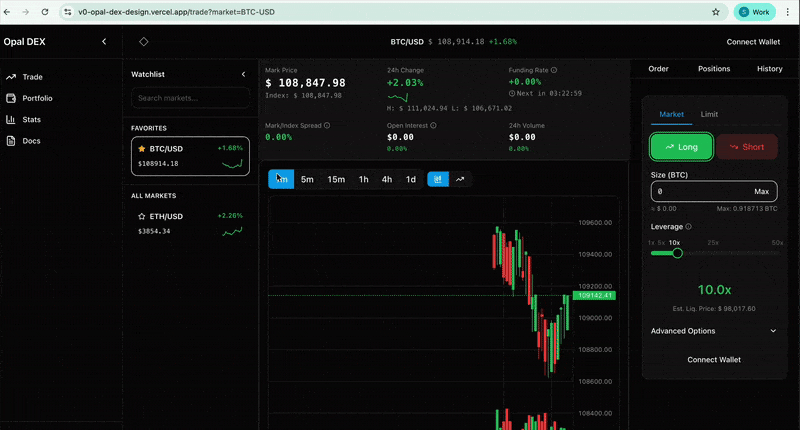Select BTC/USD favorite market card

pos(190,156)
